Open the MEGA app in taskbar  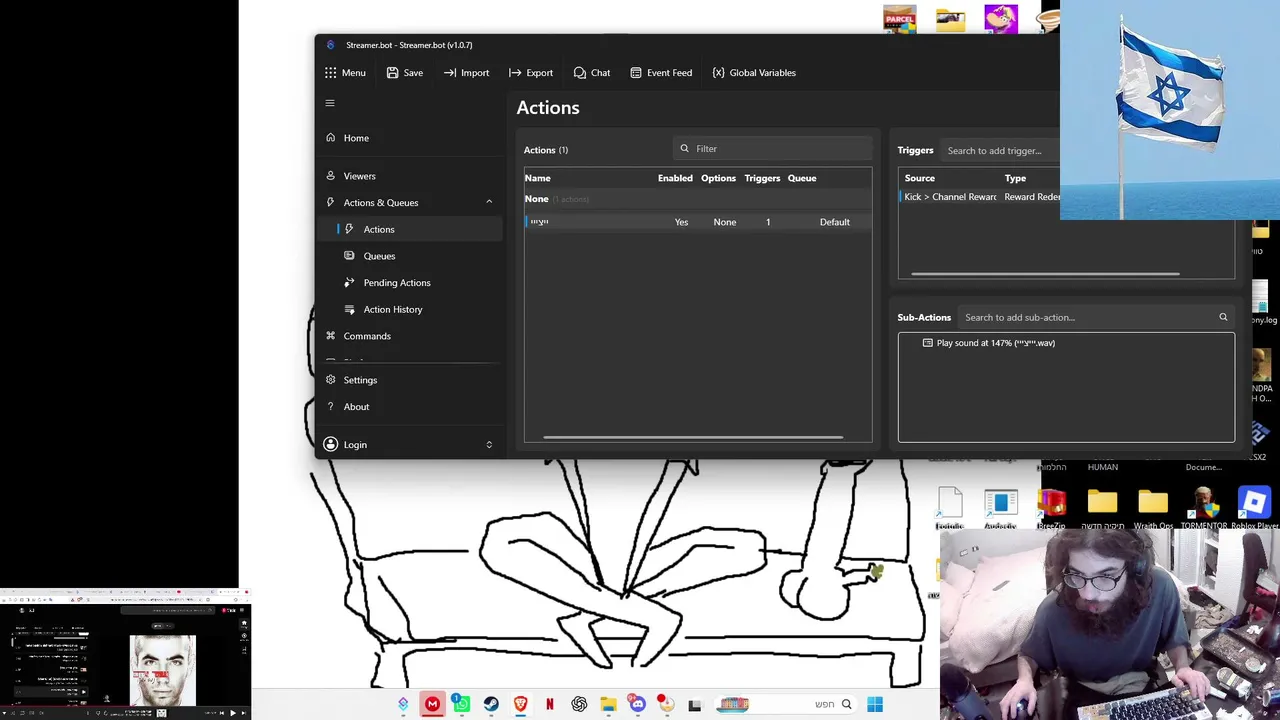click(x=432, y=704)
